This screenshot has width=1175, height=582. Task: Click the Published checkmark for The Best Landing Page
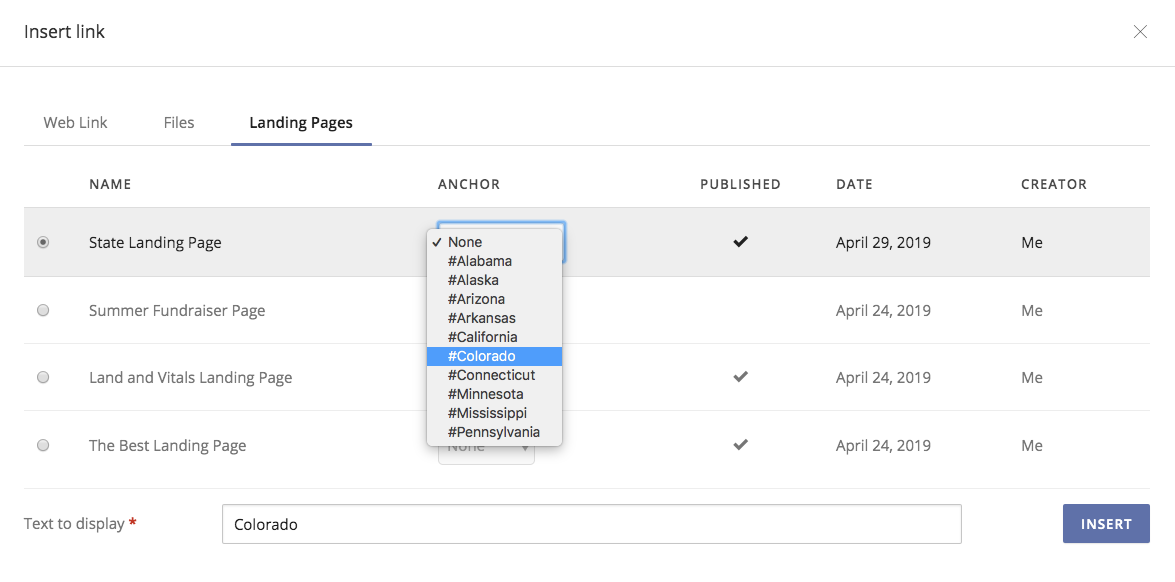(x=740, y=445)
